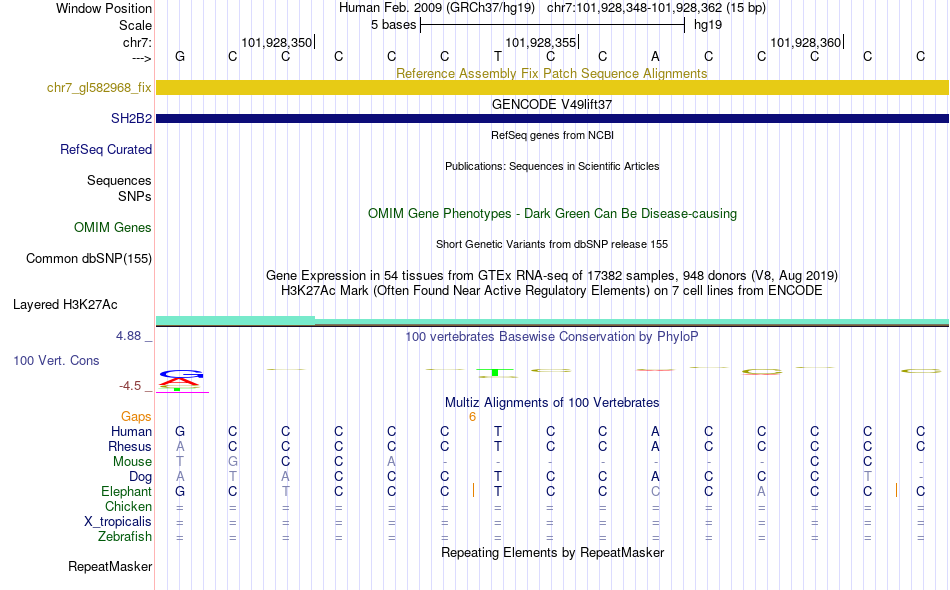Click the ---> strand direction arrow
Screen dimensions: 950x590
141,58
